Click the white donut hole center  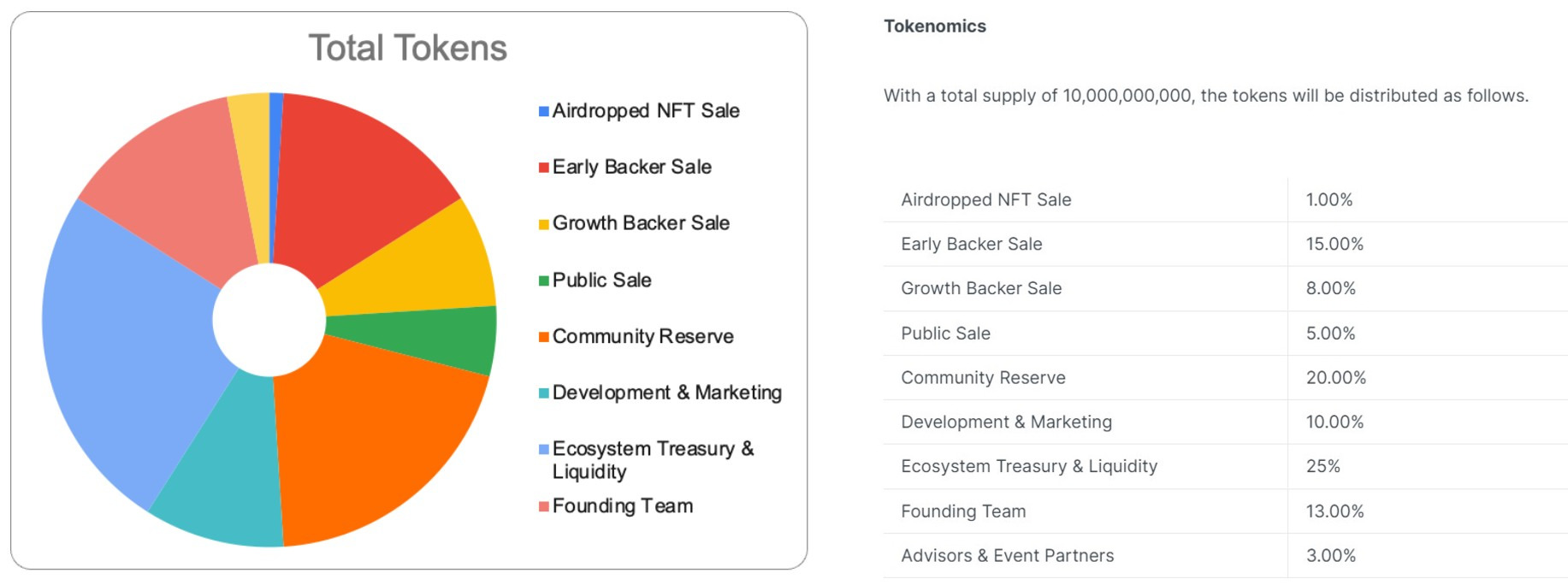coord(269,319)
